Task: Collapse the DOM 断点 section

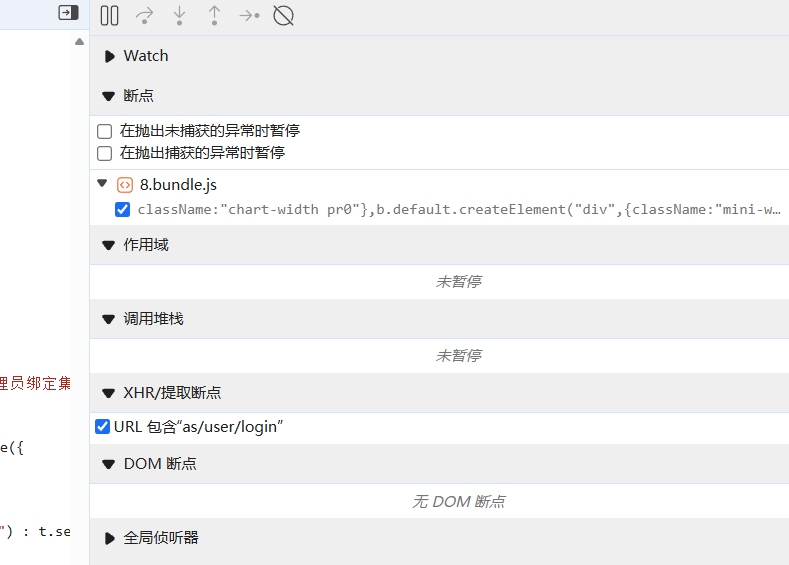Action: [108, 464]
